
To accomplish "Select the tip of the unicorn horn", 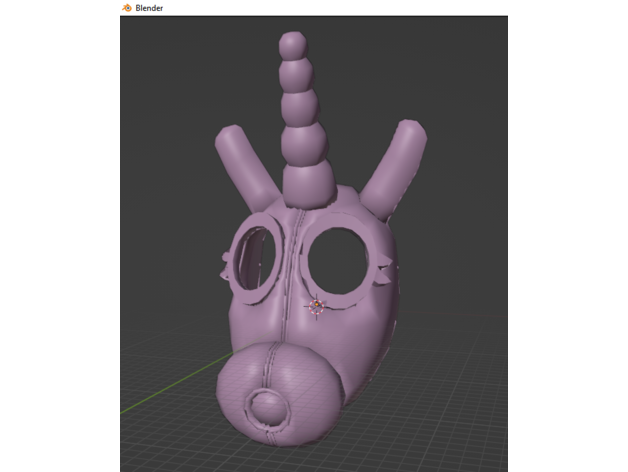I will click(292, 46).
